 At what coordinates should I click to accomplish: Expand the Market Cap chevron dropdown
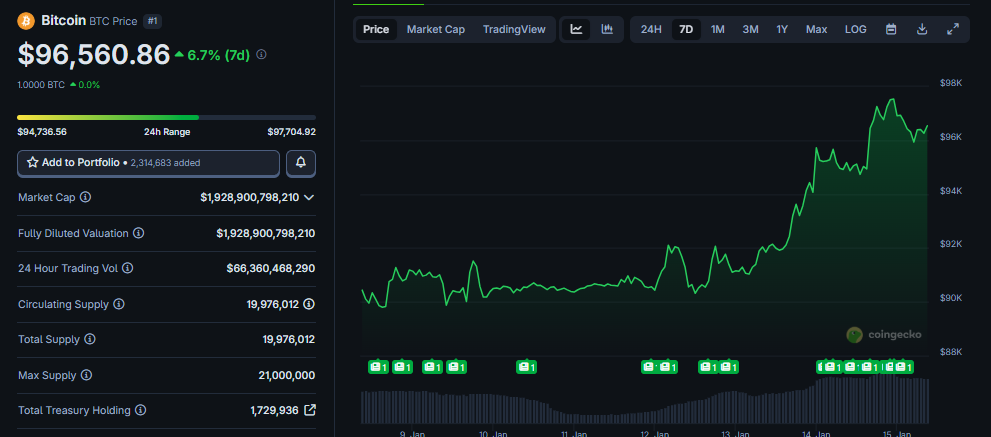click(308, 197)
